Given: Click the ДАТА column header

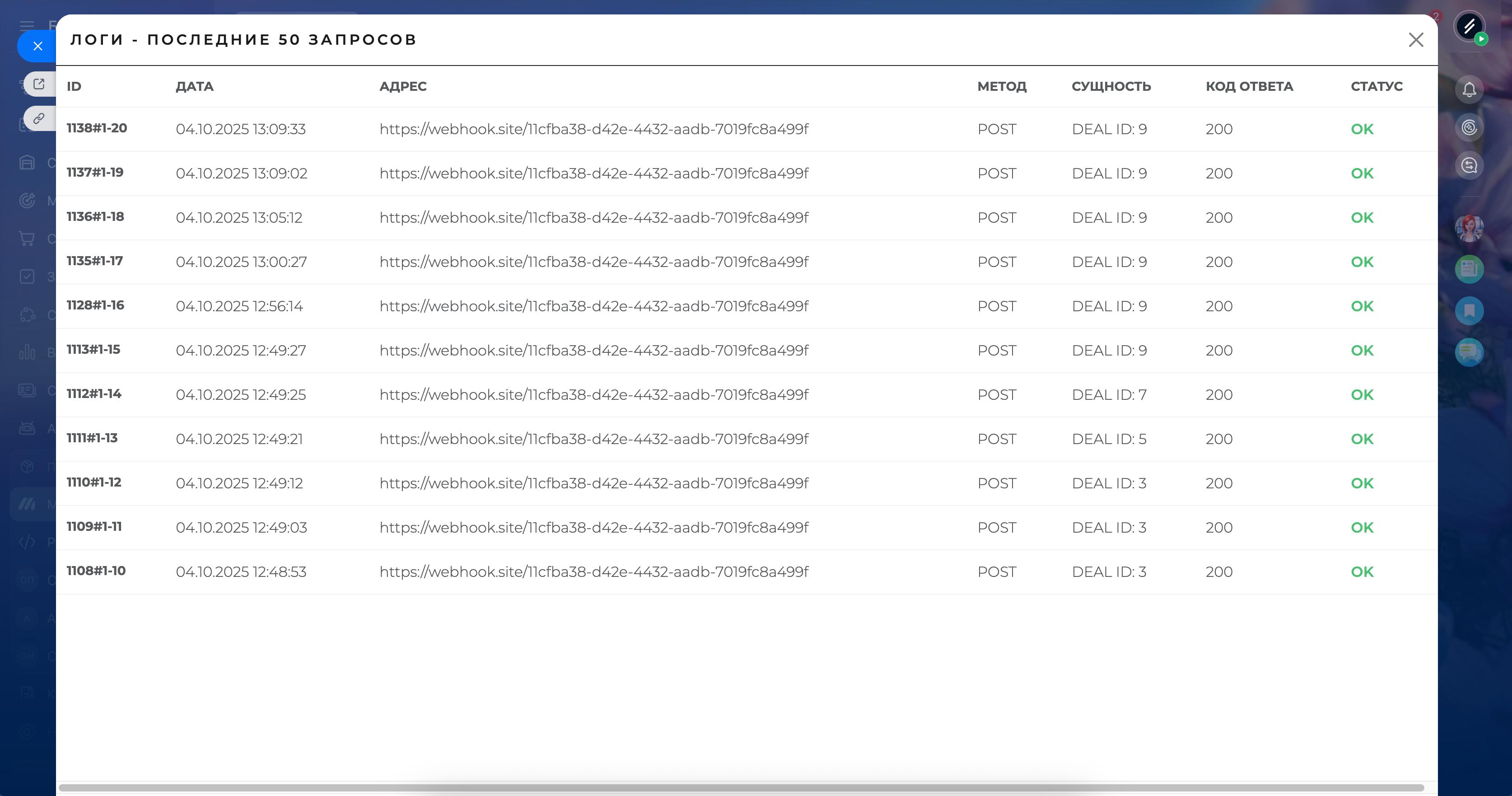Looking at the screenshot, I should (x=194, y=86).
